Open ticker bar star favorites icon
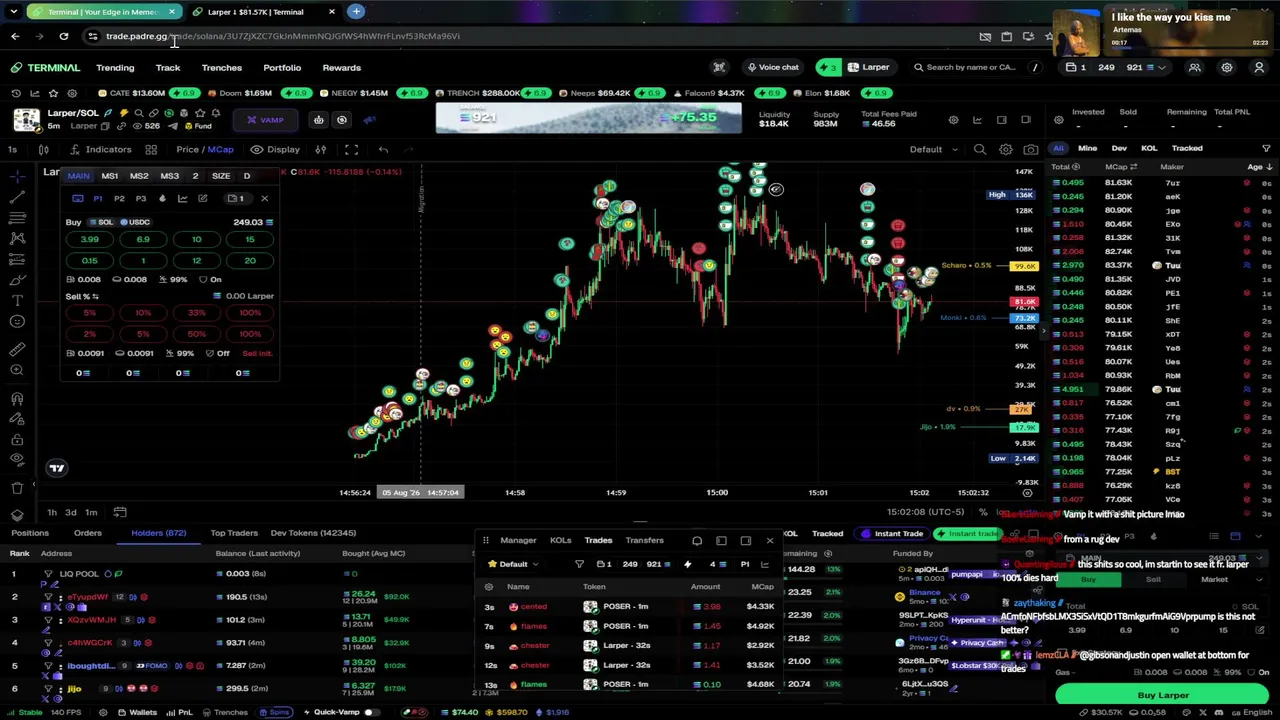Viewport: 1280px width, 720px height. click(52, 93)
